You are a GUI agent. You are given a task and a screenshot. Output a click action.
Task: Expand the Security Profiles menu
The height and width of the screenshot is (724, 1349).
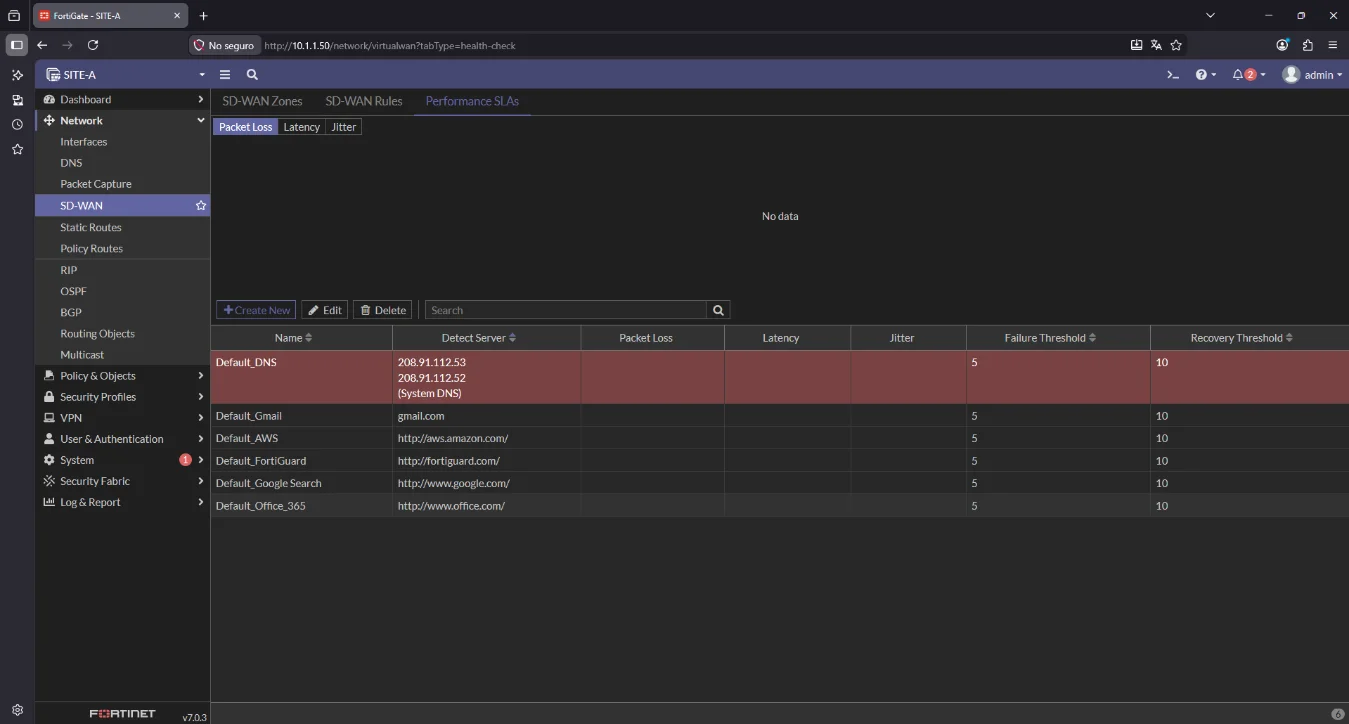pyautogui.click(x=123, y=397)
